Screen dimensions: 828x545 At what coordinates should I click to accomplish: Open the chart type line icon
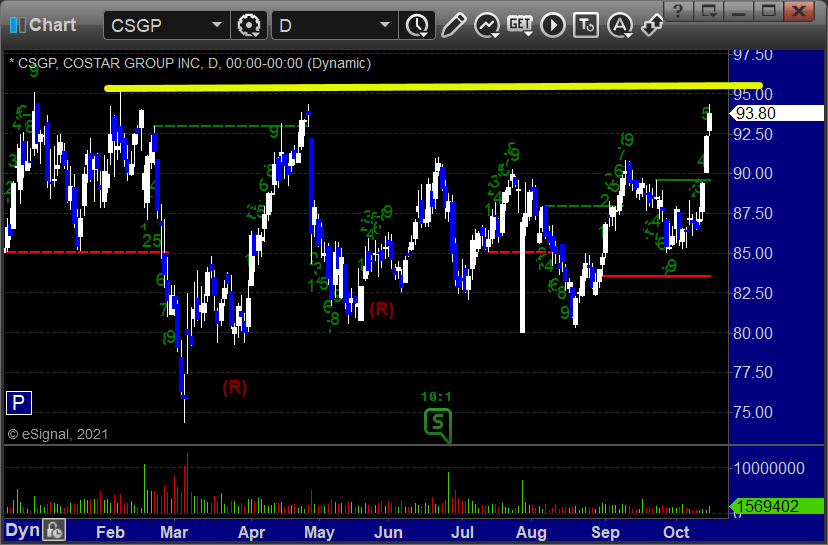487,25
